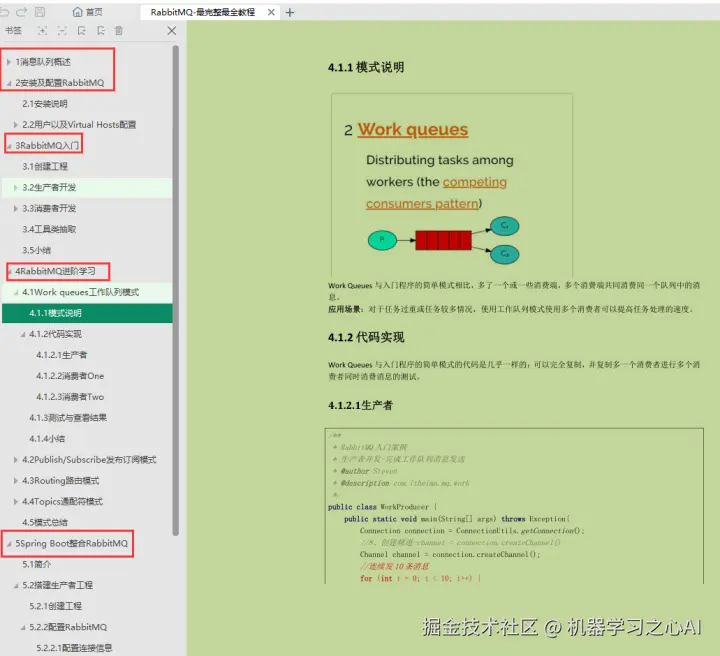720x656 pixels.
Task: Open the 4.1.4小结 bookmark
Action: [47, 438]
